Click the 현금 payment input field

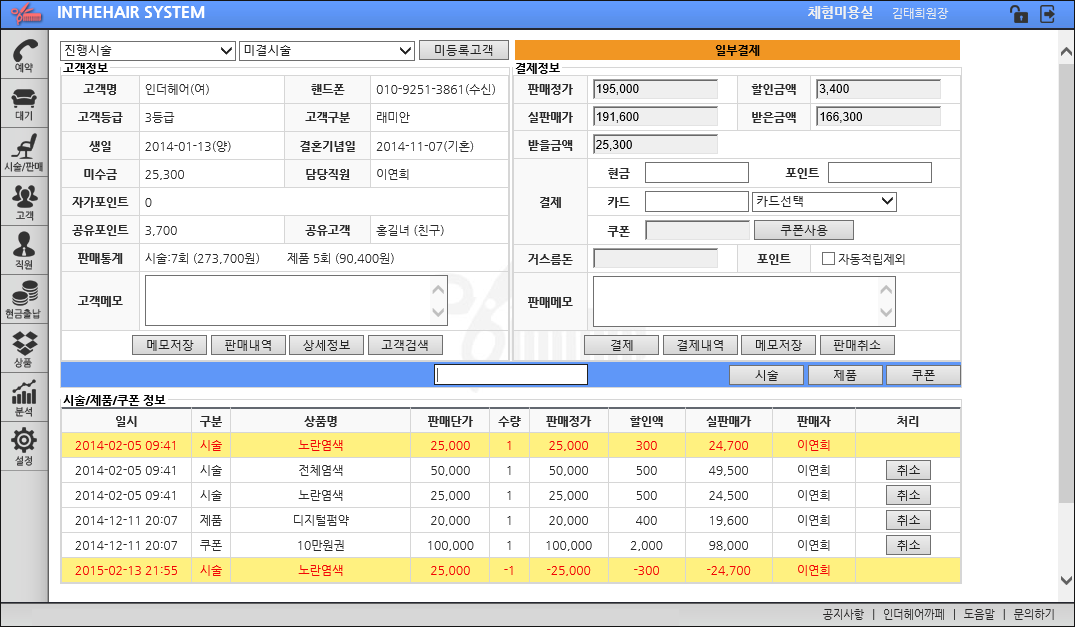(x=696, y=173)
